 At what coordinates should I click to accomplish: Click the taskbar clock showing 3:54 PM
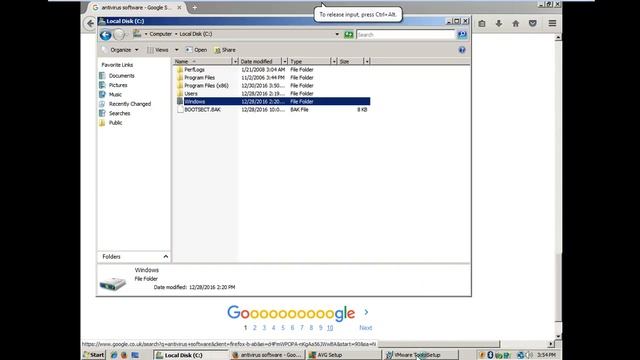pos(546,355)
